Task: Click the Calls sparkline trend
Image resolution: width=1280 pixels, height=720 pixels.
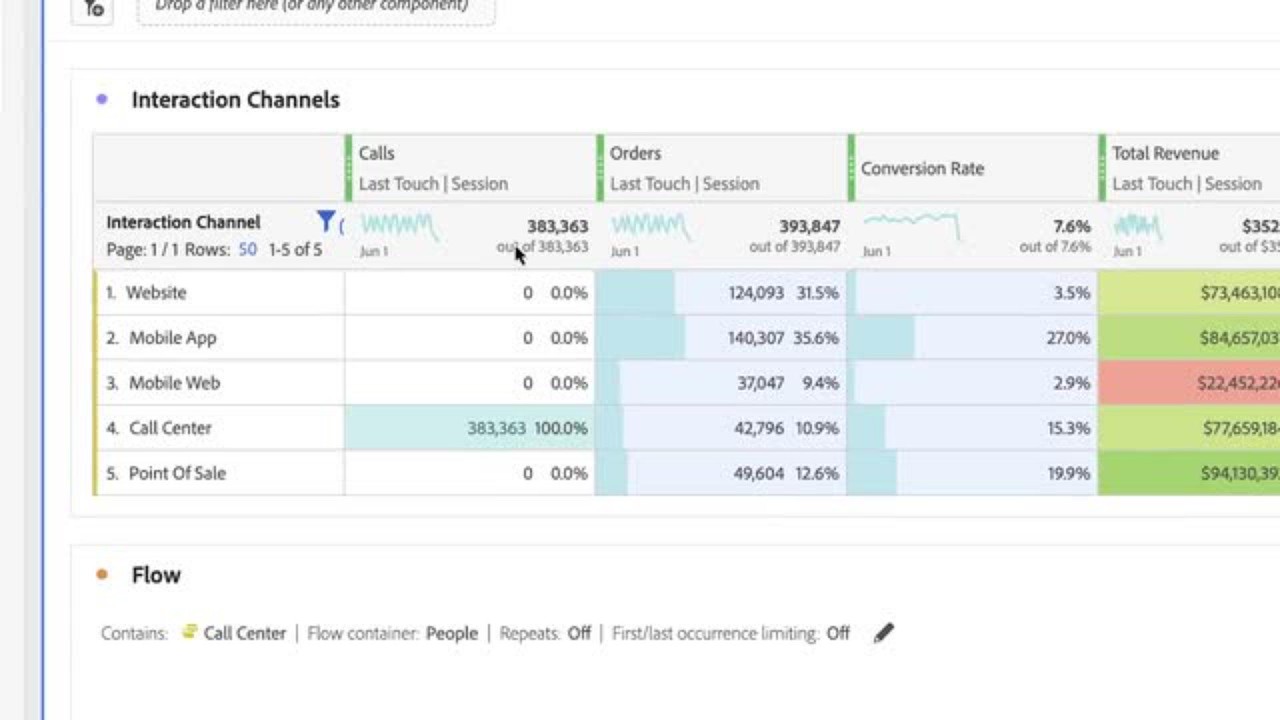Action: (398, 227)
